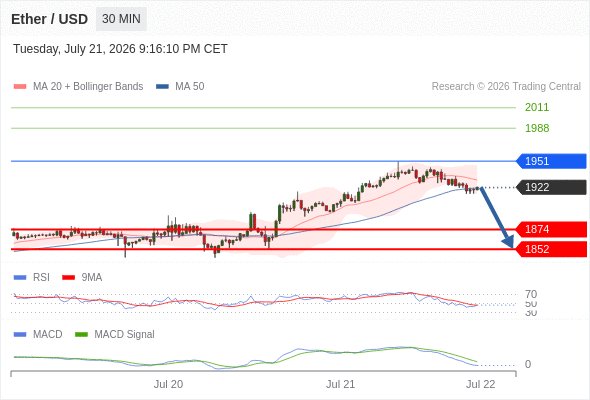
Task: Toggle the 9MA legend entry
Action: [x=82, y=277]
